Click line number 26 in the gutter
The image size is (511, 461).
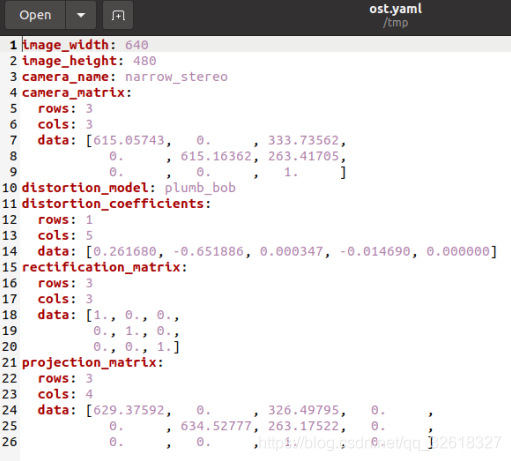tap(10, 442)
